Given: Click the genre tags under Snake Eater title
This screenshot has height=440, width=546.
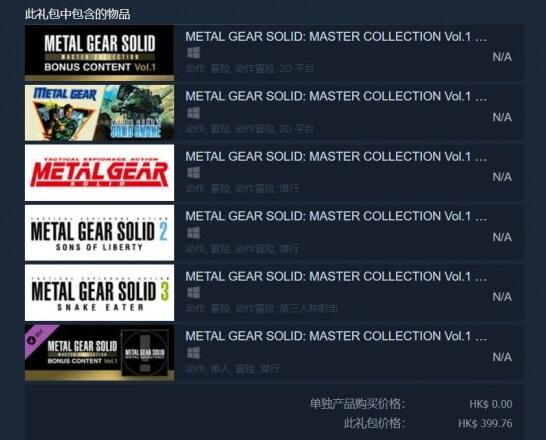Looking at the screenshot, I should click(x=261, y=308).
